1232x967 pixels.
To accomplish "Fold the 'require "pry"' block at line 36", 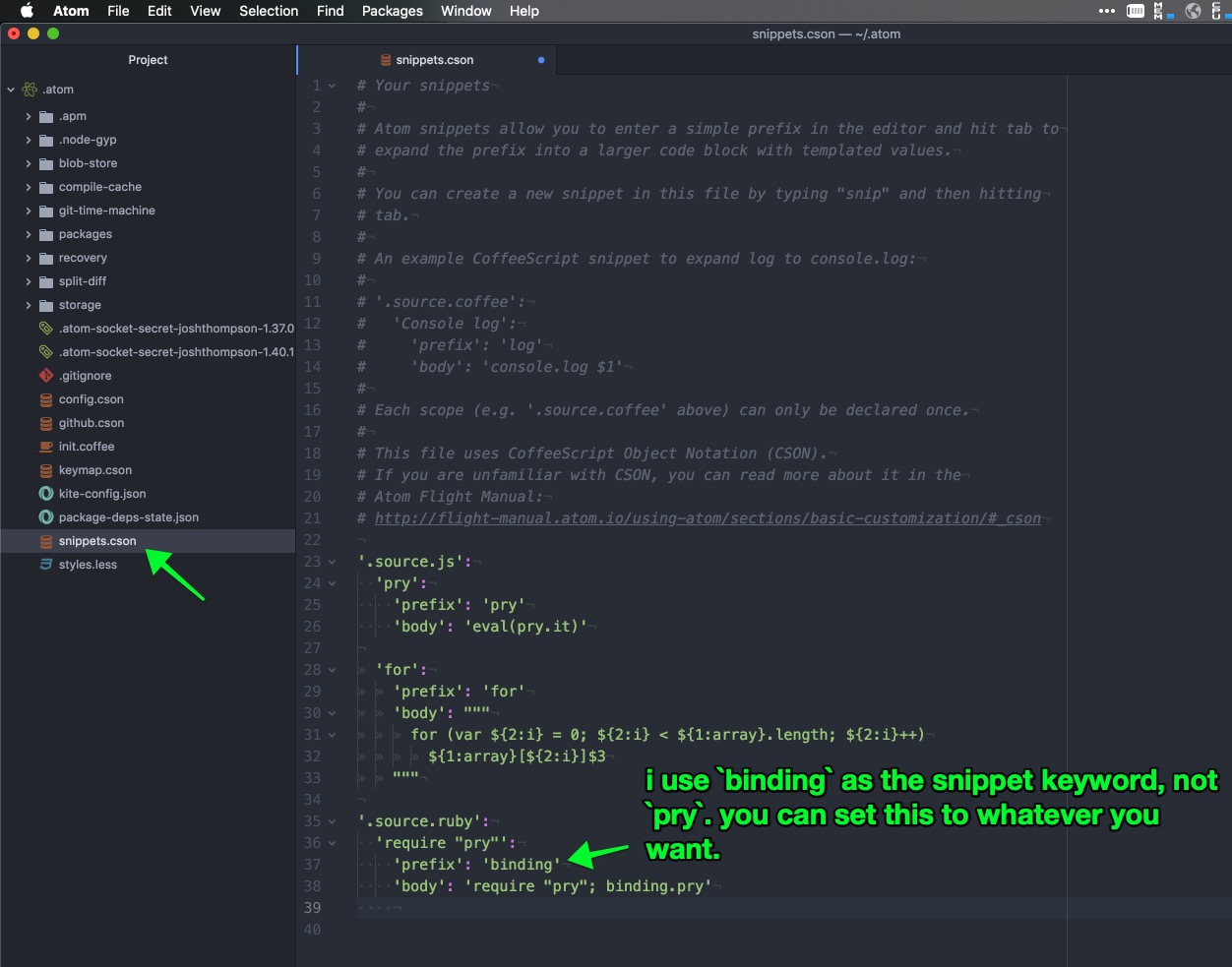I will [x=333, y=843].
